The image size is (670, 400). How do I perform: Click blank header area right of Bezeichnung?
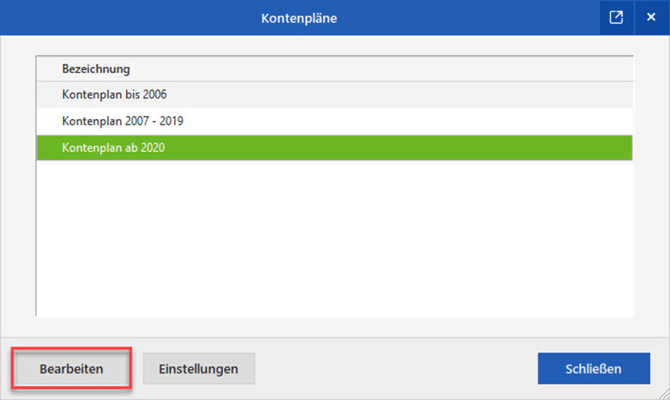coord(400,69)
